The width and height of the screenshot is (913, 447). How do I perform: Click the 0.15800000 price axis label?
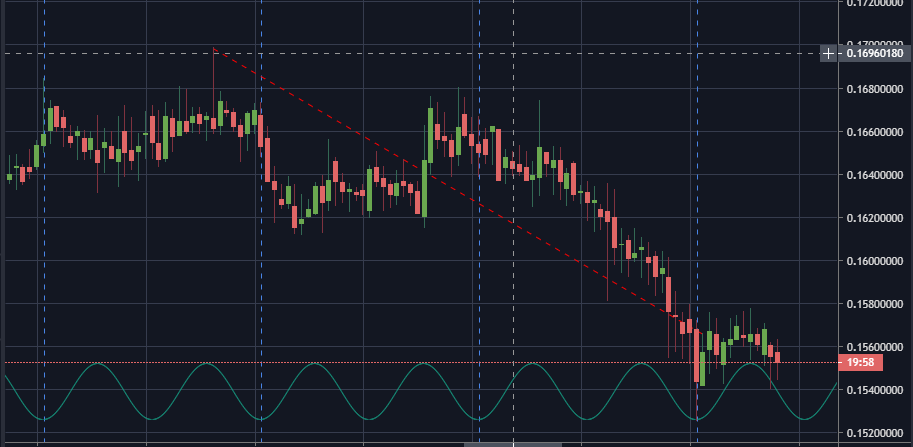click(875, 304)
